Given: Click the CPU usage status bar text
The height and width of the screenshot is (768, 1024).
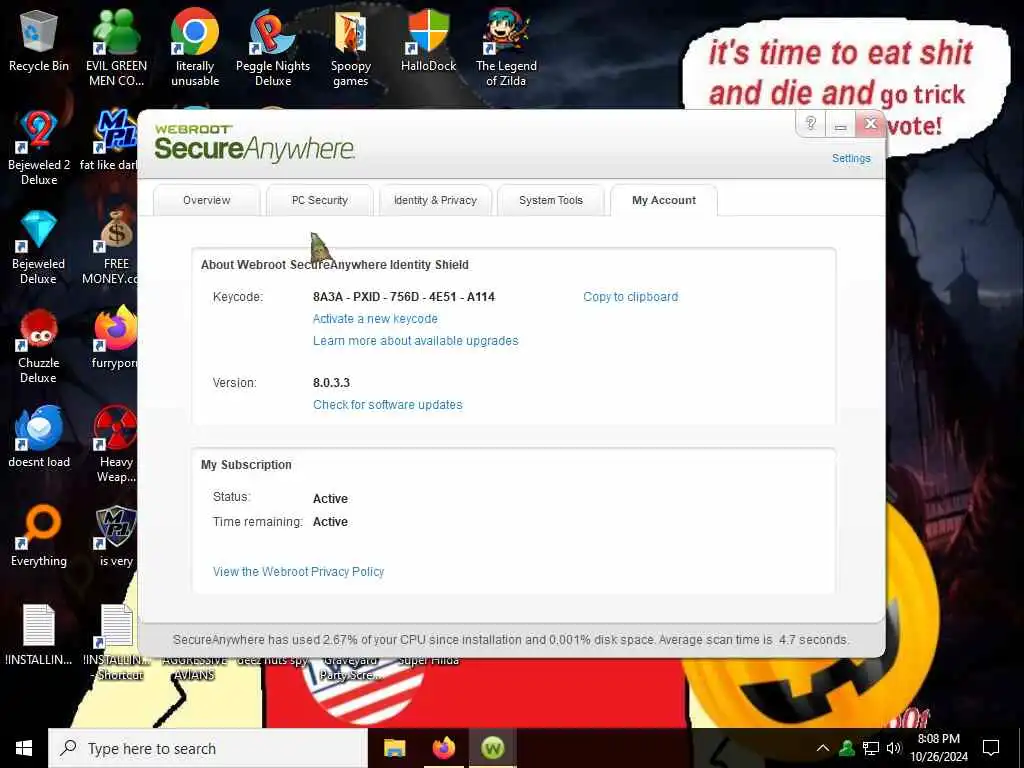Looking at the screenshot, I should (x=511, y=640).
